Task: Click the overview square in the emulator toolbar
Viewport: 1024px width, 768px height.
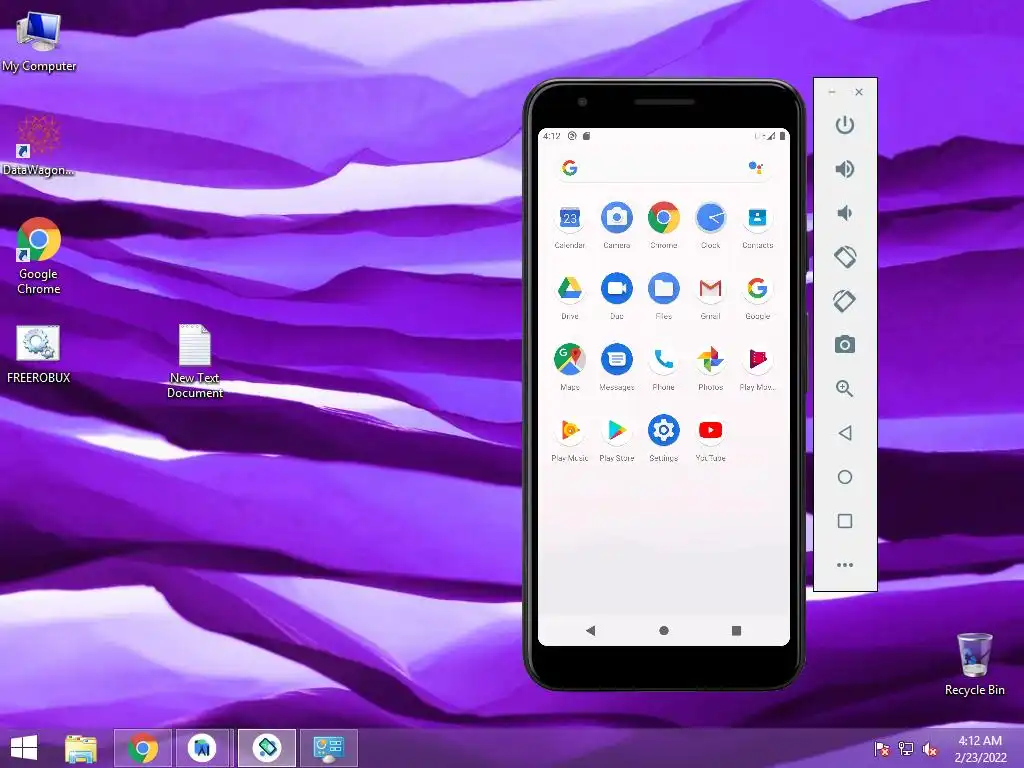Action: click(845, 520)
